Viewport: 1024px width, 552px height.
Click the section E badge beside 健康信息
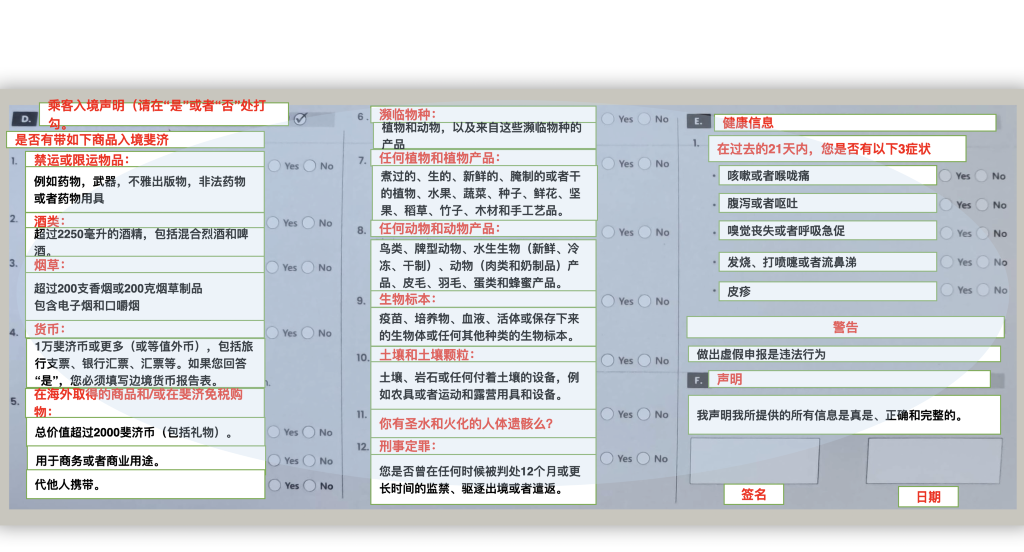coord(699,122)
